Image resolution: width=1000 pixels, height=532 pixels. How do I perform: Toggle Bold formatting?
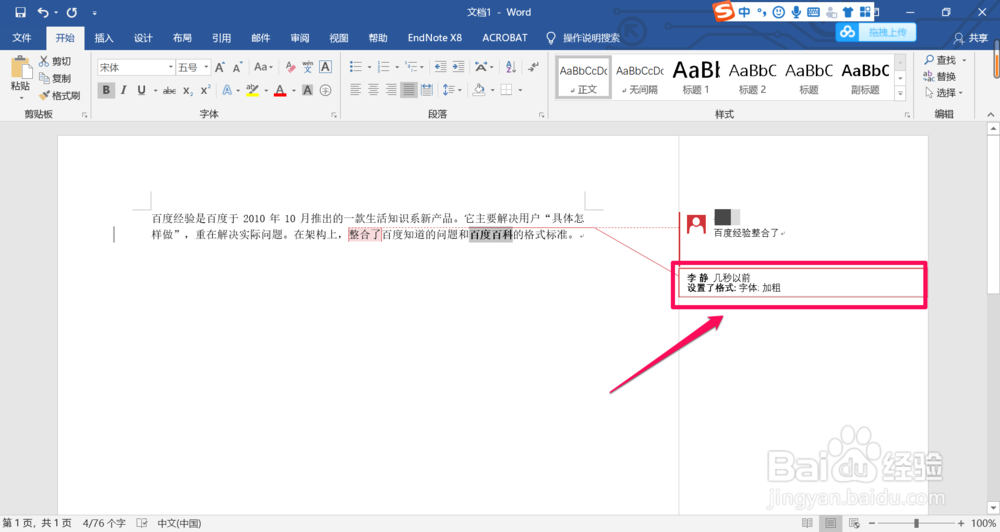(106, 91)
